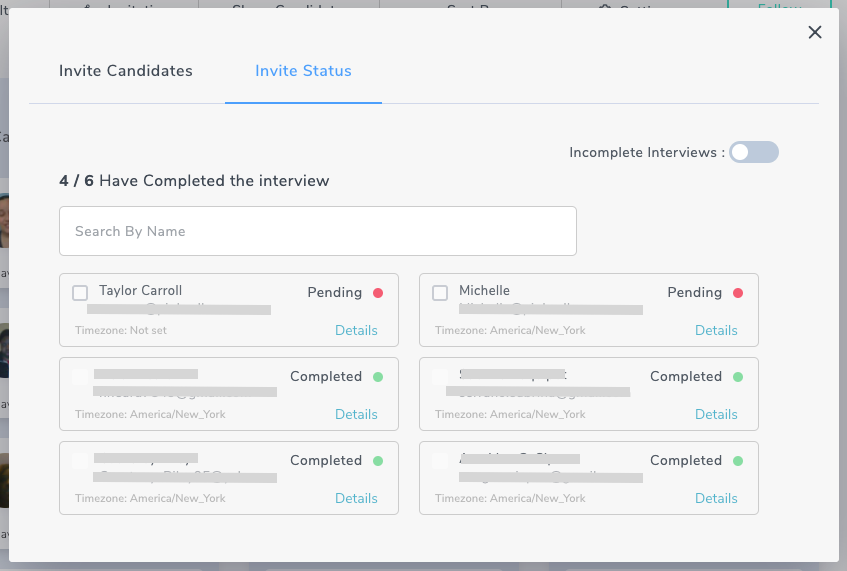Open Details in the card below Taylor Carroll
Image resolution: width=847 pixels, height=571 pixels.
click(356, 414)
